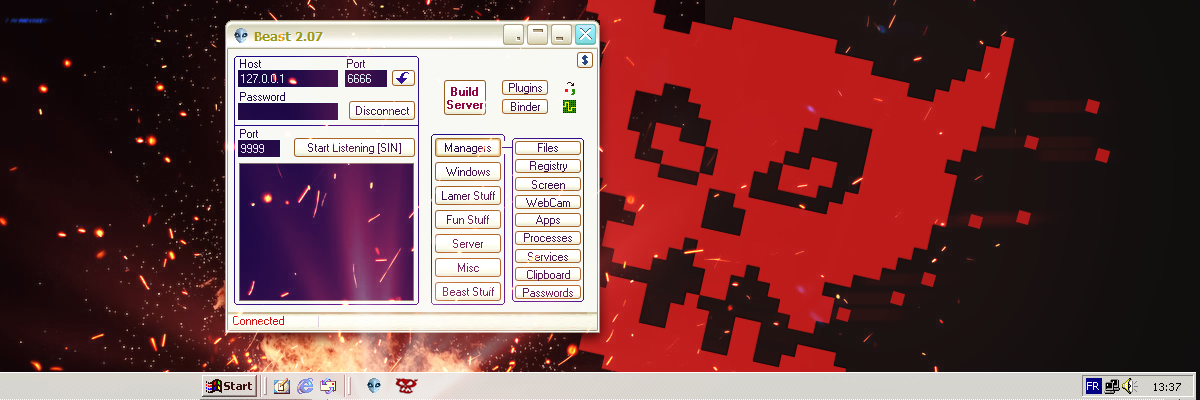Open the Files manager
This screenshot has height=400, width=1200.
click(547, 148)
